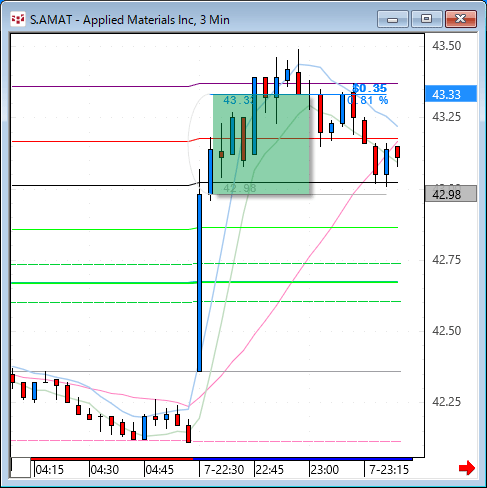Click the 04:15 time axis label
Image resolution: width=487 pixels, height=488 pixels.
point(49,470)
